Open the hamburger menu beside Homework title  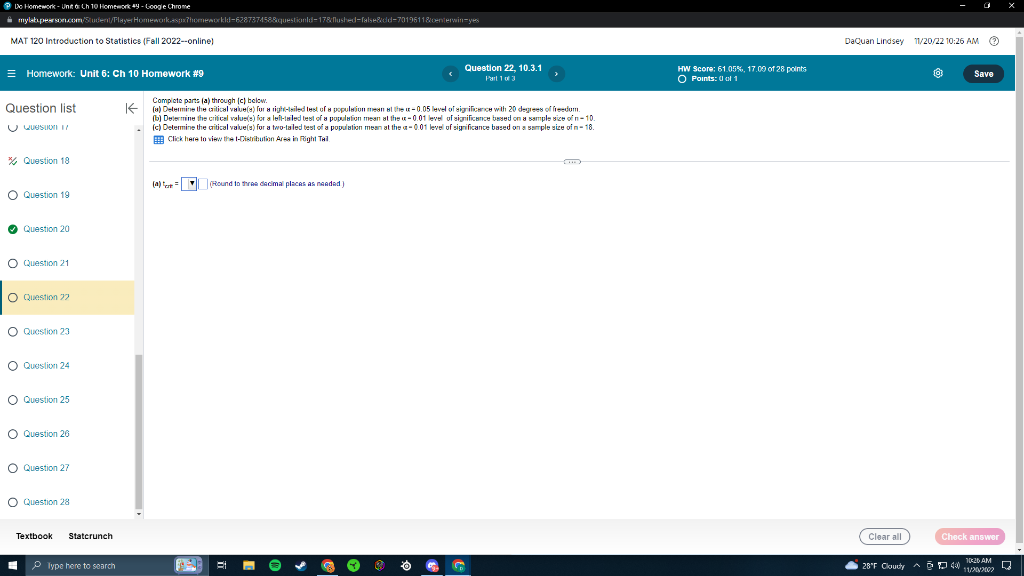click(x=11, y=74)
